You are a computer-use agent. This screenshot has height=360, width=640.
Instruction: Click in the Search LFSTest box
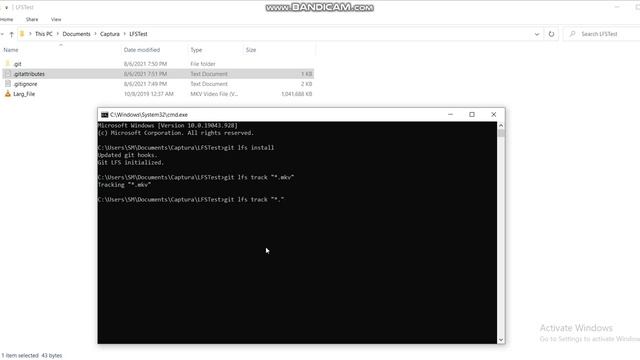click(602, 34)
